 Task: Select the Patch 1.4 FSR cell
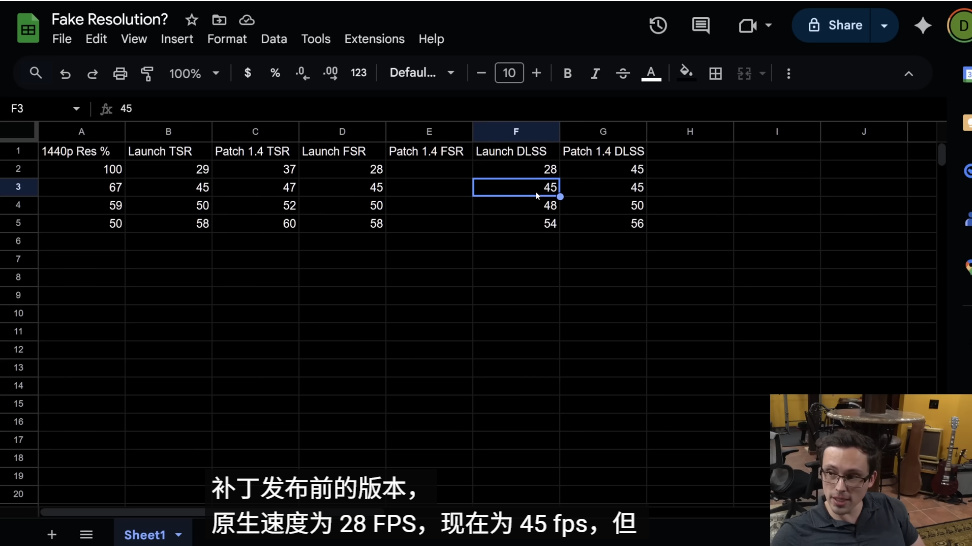click(x=429, y=151)
